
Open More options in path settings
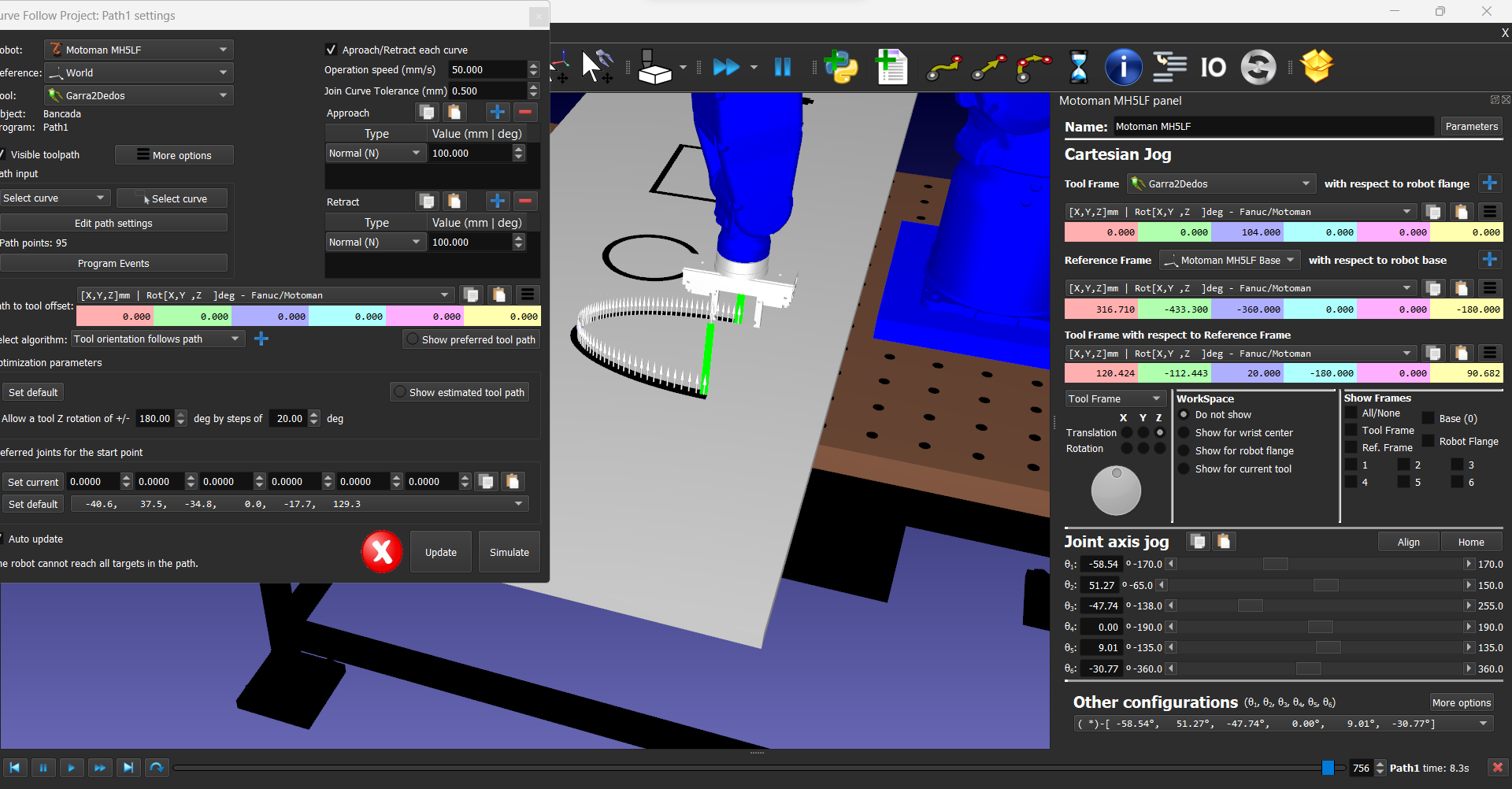(174, 155)
